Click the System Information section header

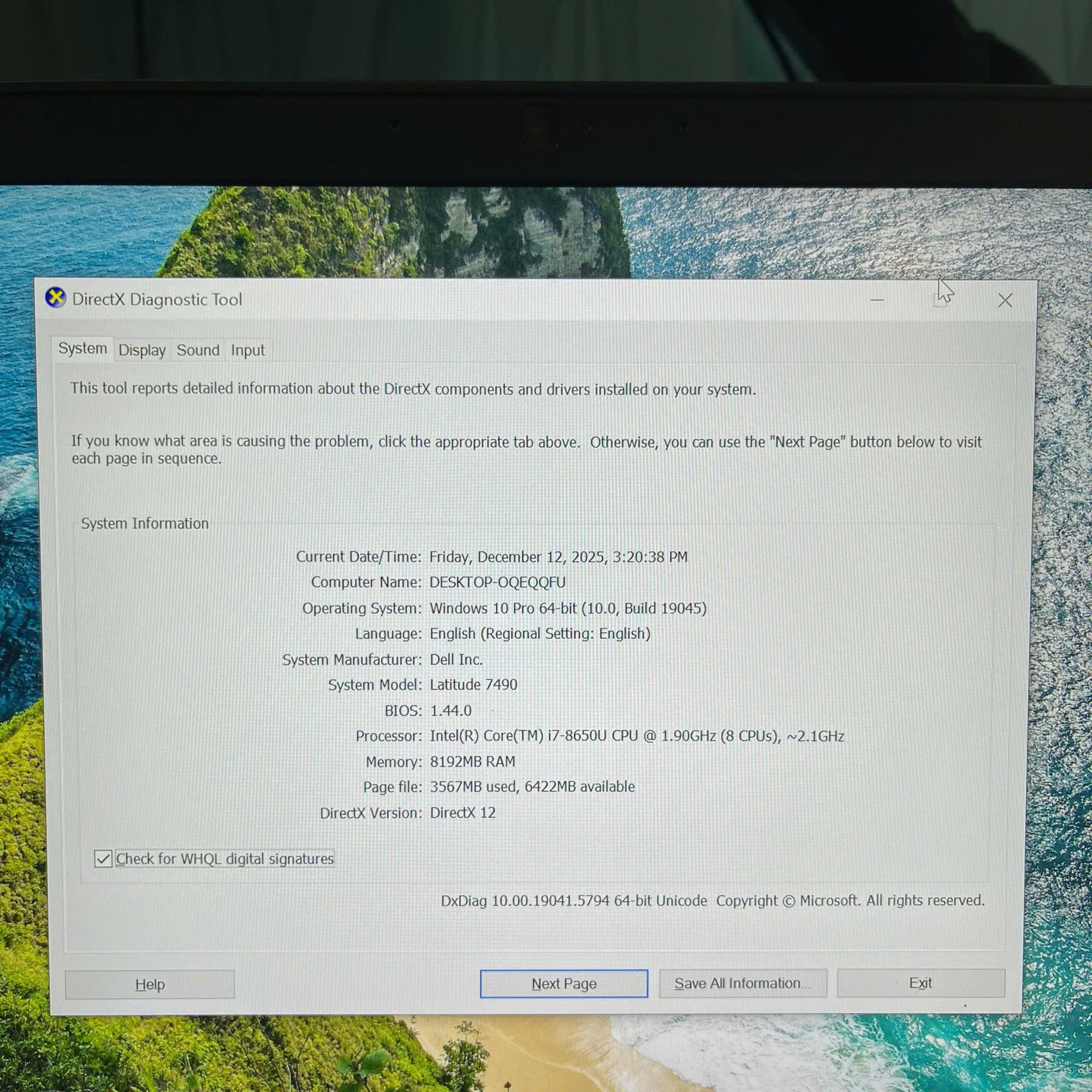point(145,524)
